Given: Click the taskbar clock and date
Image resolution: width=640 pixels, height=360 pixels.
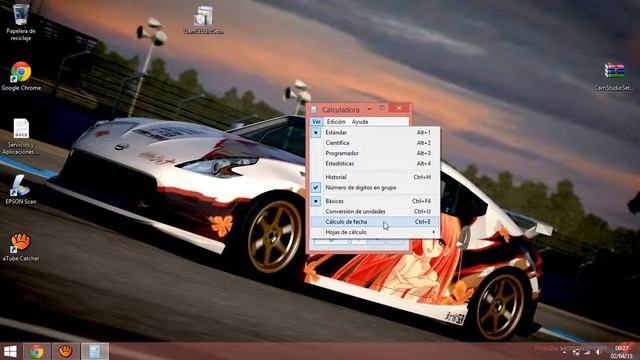Looking at the screenshot, I should click(x=622, y=352).
